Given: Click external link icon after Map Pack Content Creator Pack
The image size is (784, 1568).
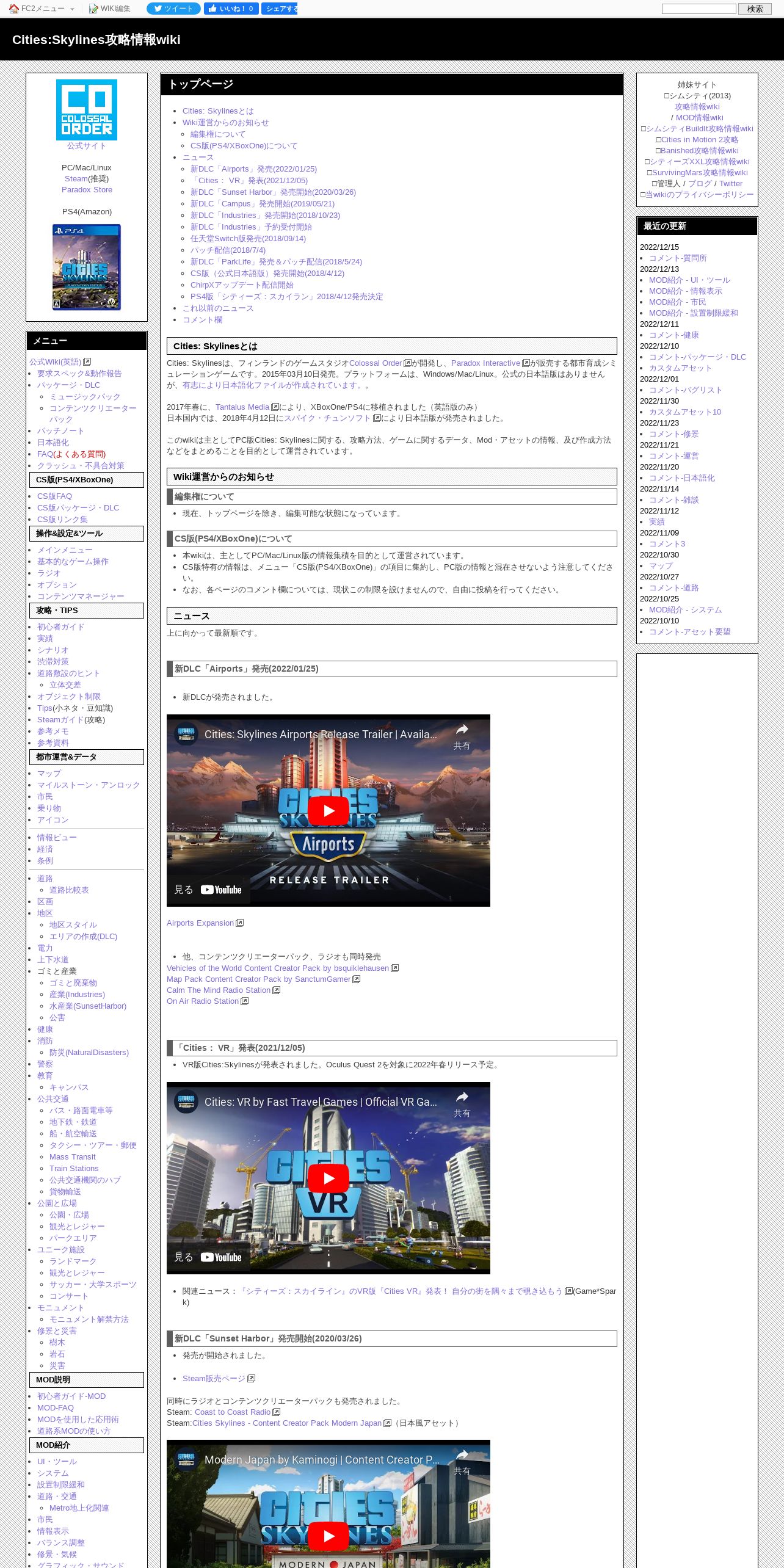Looking at the screenshot, I should pyautogui.click(x=357, y=979).
